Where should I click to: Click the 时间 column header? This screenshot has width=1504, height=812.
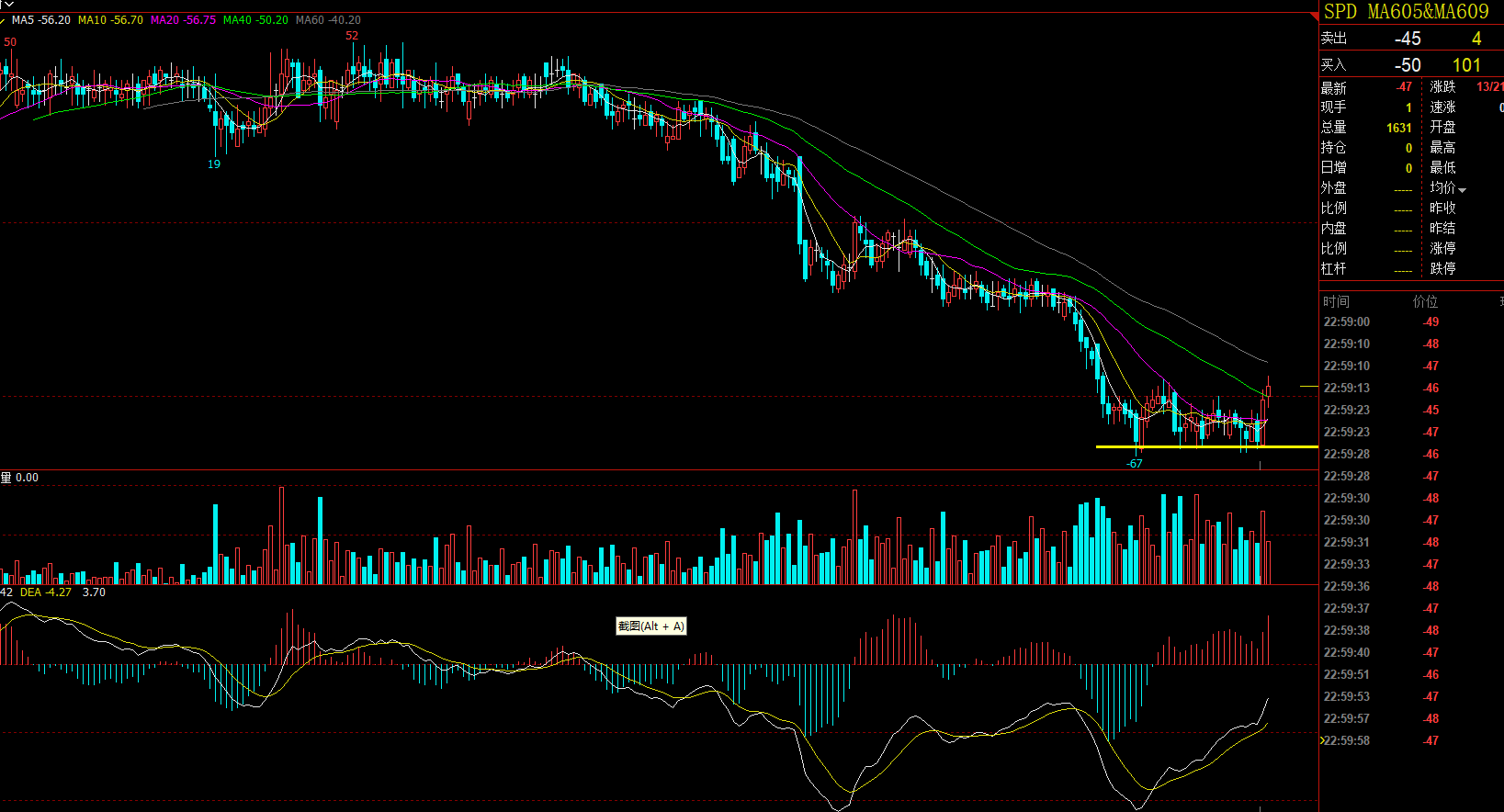(1336, 301)
